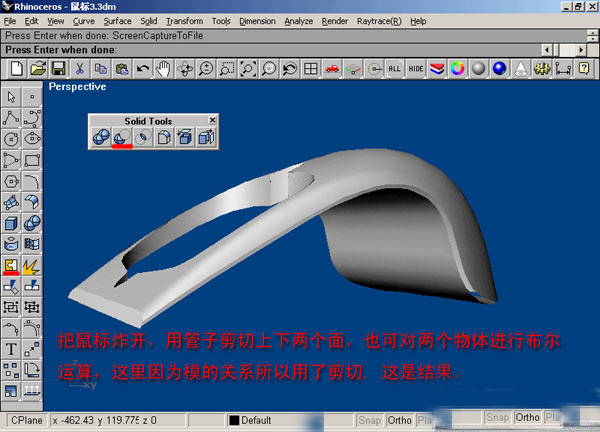Click the Render sphere icon

[479, 68]
